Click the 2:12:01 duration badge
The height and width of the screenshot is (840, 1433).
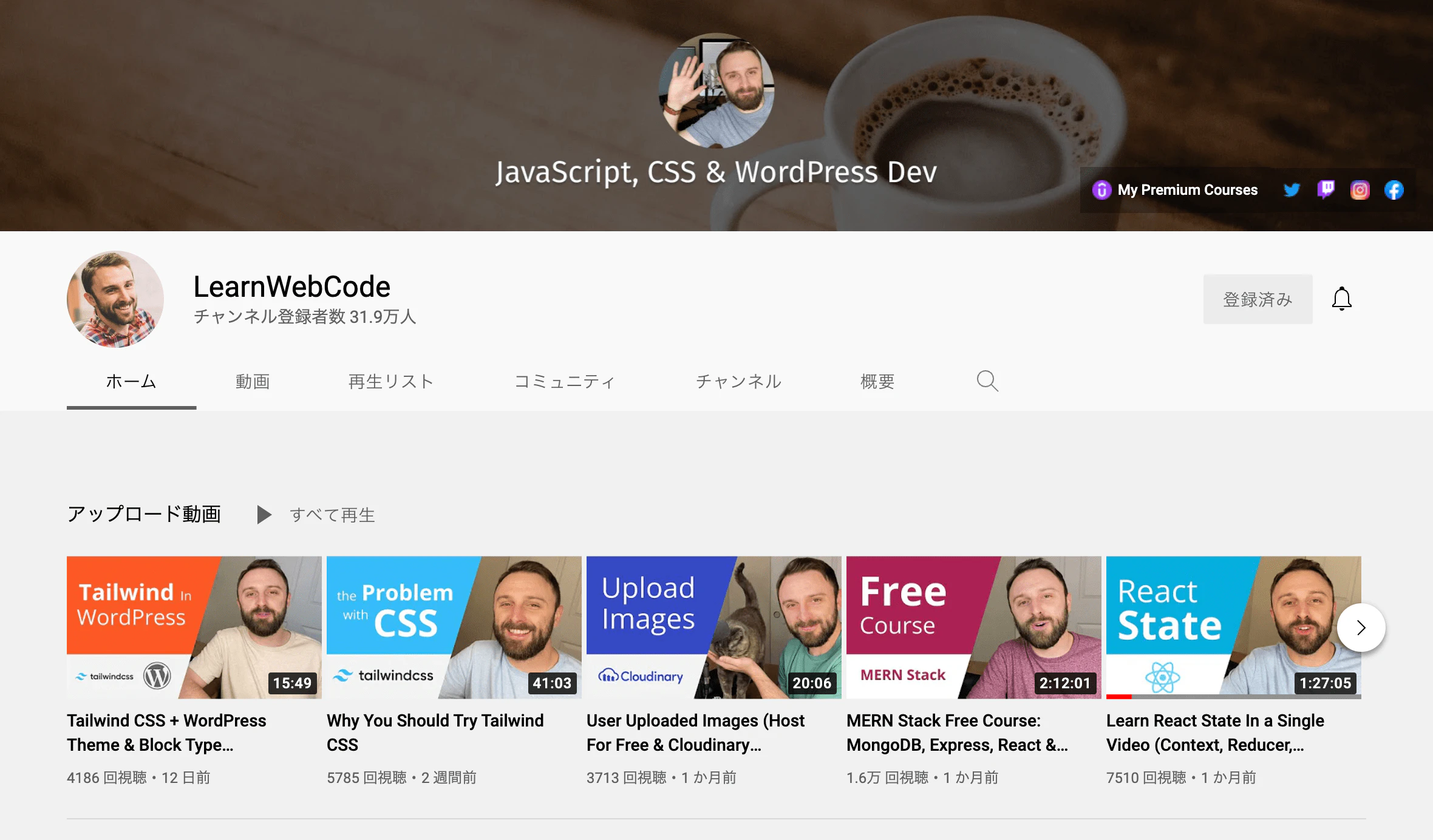[x=1065, y=683]
